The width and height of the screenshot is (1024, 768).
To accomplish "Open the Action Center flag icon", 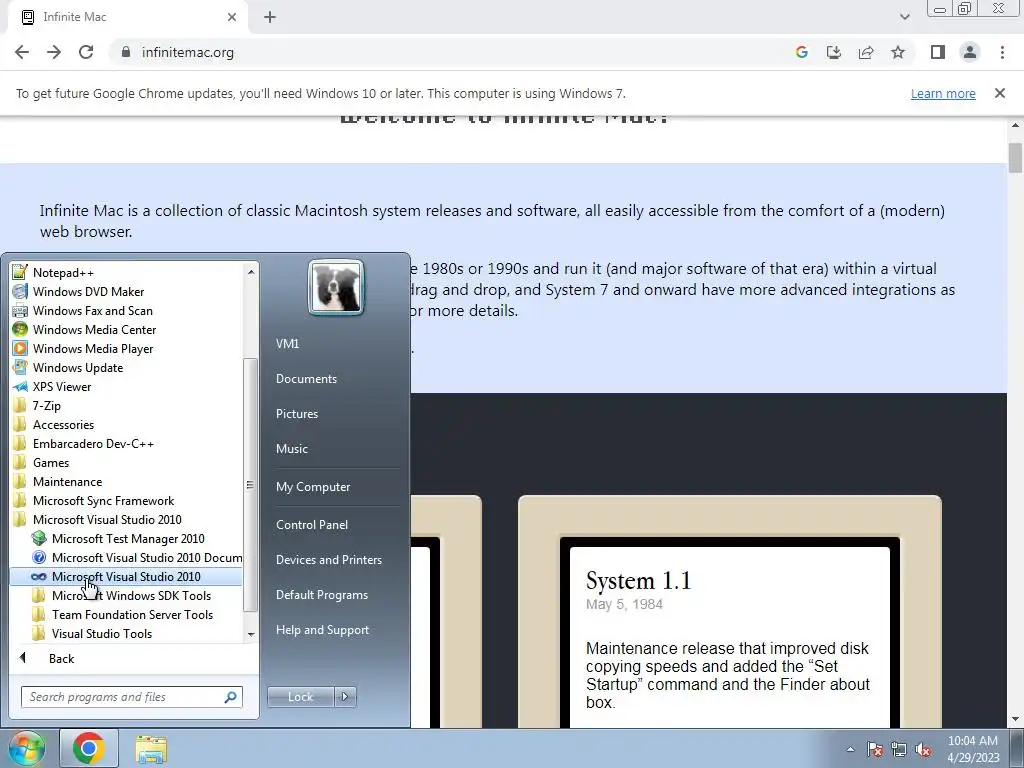I will (875, 749).
